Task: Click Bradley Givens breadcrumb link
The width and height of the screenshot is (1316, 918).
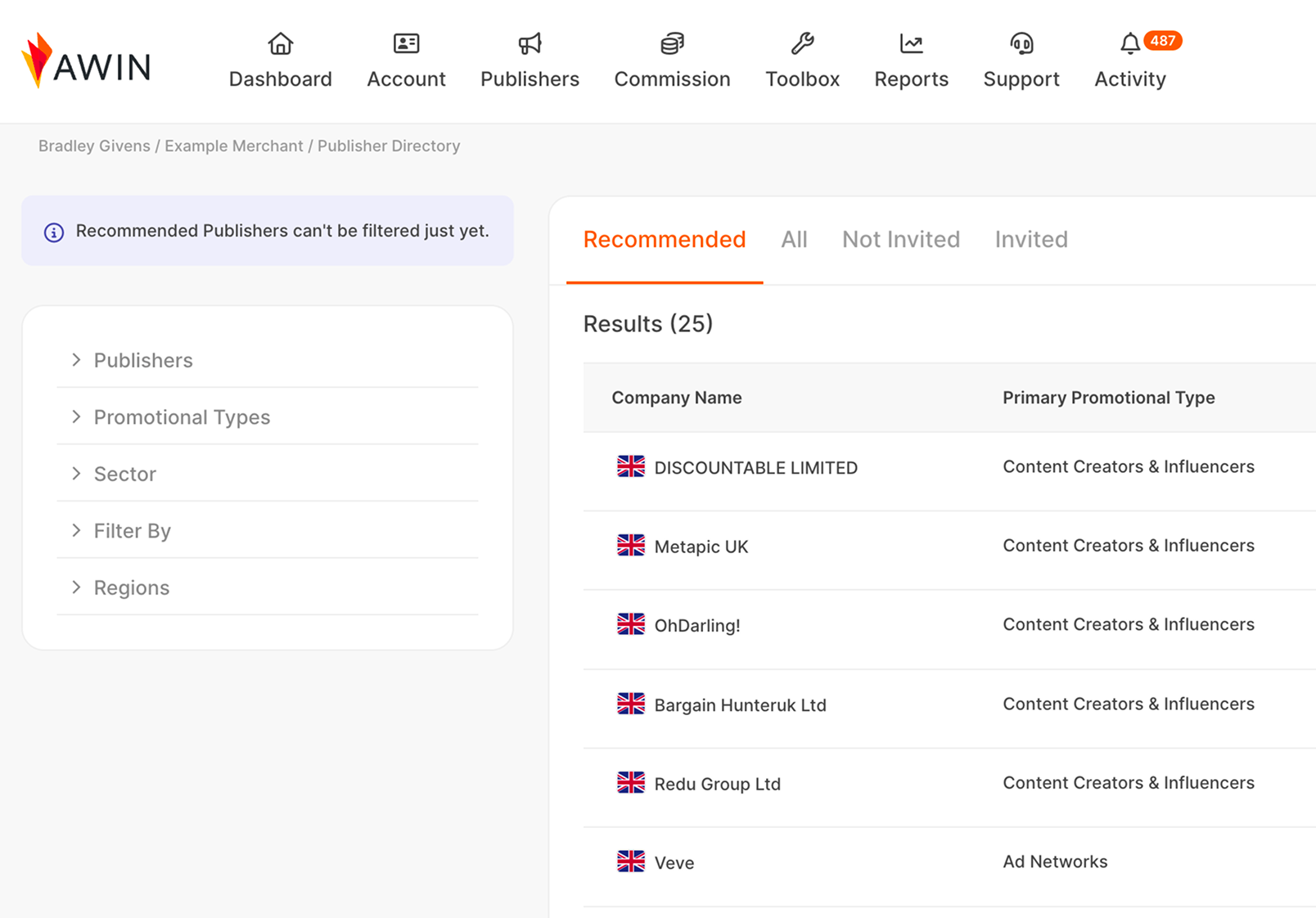Action: coord(94,146)
